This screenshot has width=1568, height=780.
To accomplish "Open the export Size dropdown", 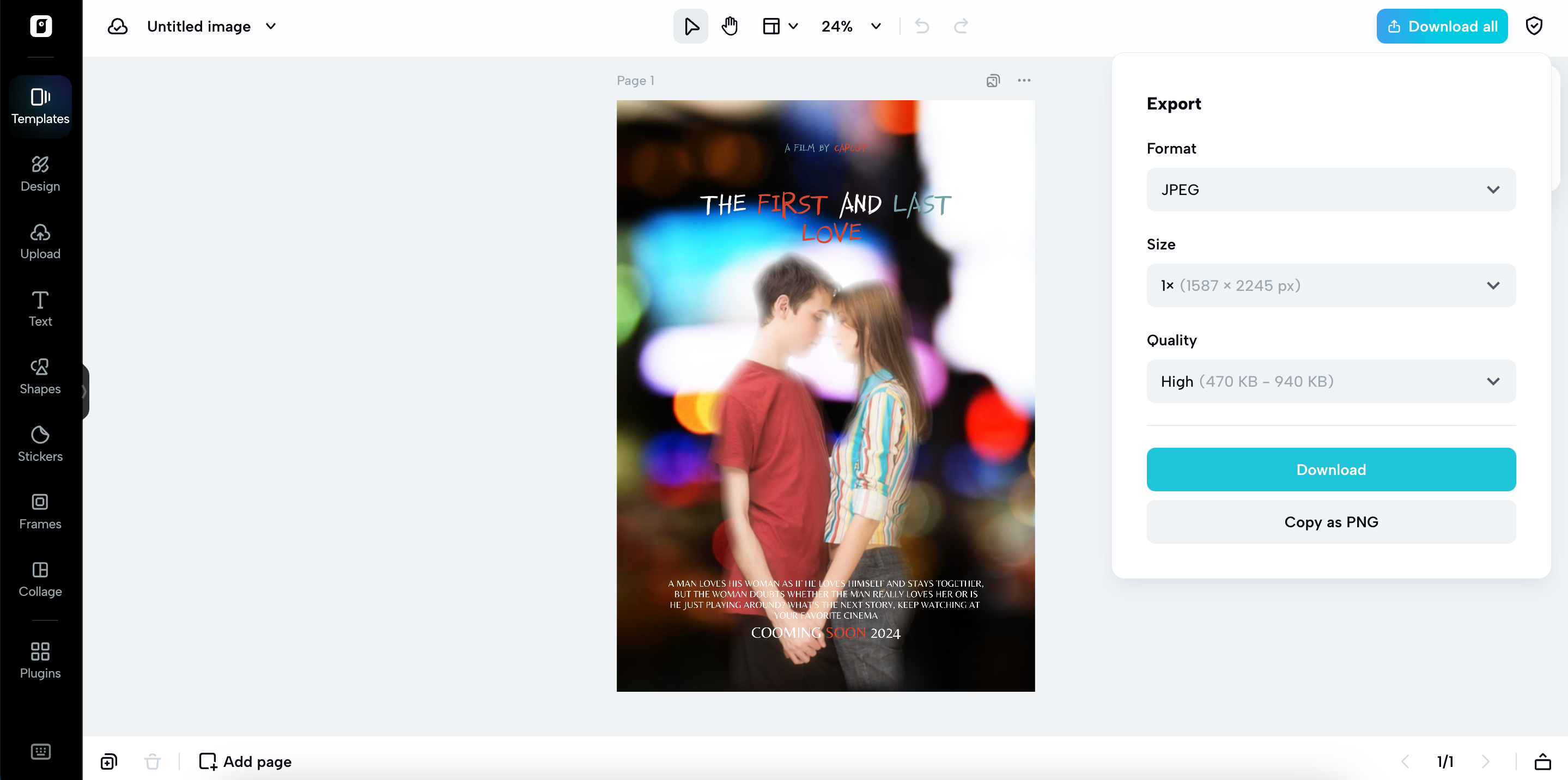I will (1330, 285).
